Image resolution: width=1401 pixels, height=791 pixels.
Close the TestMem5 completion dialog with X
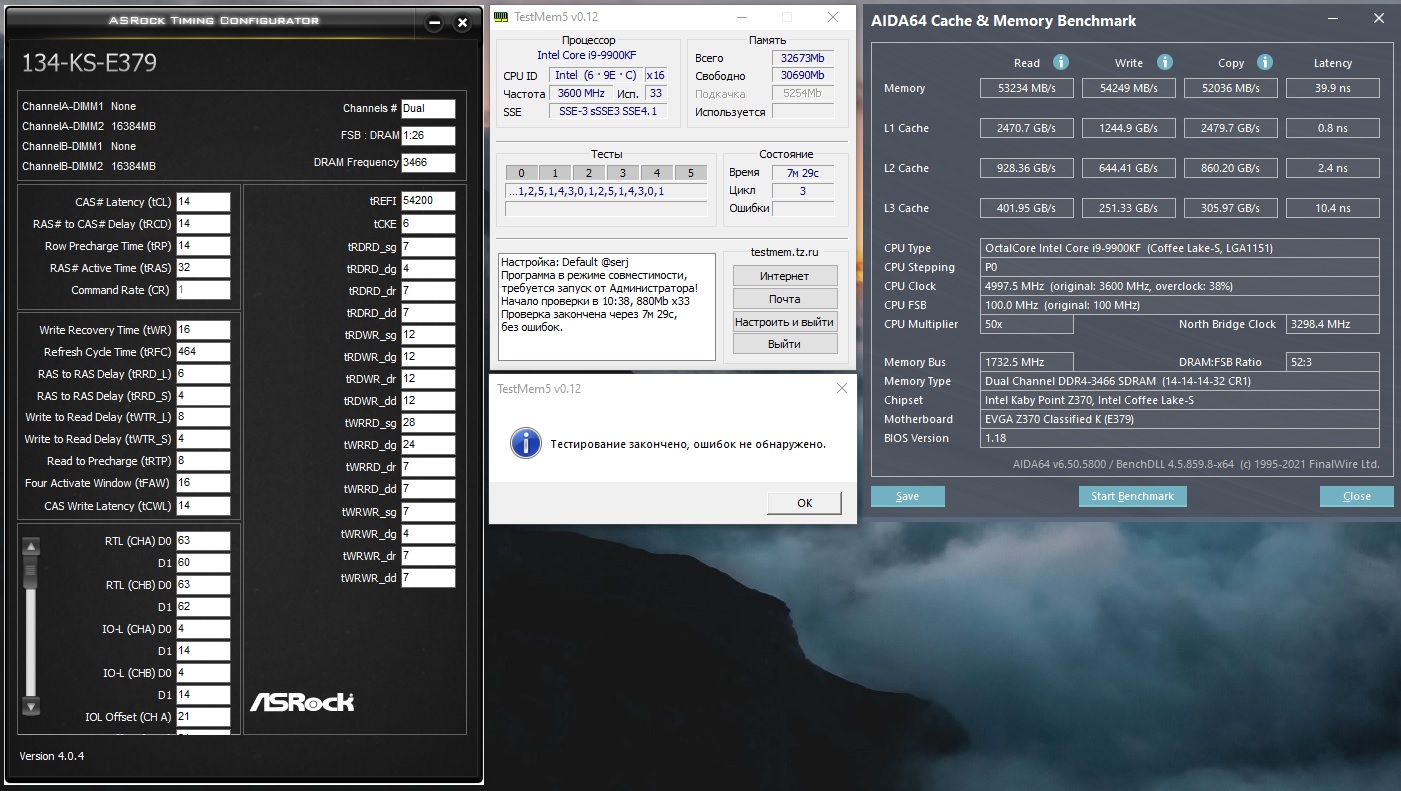point(841,388)
